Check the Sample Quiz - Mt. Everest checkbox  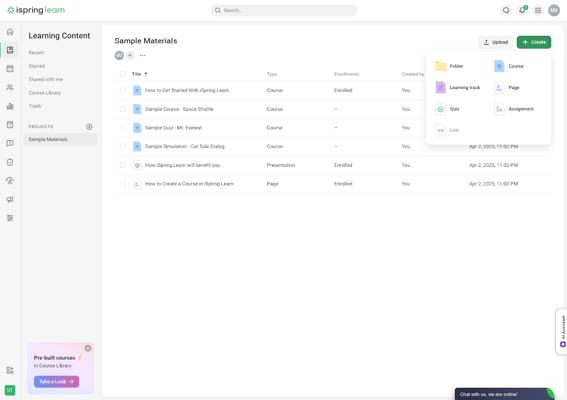pyautogui.click(x=123, y=128)
